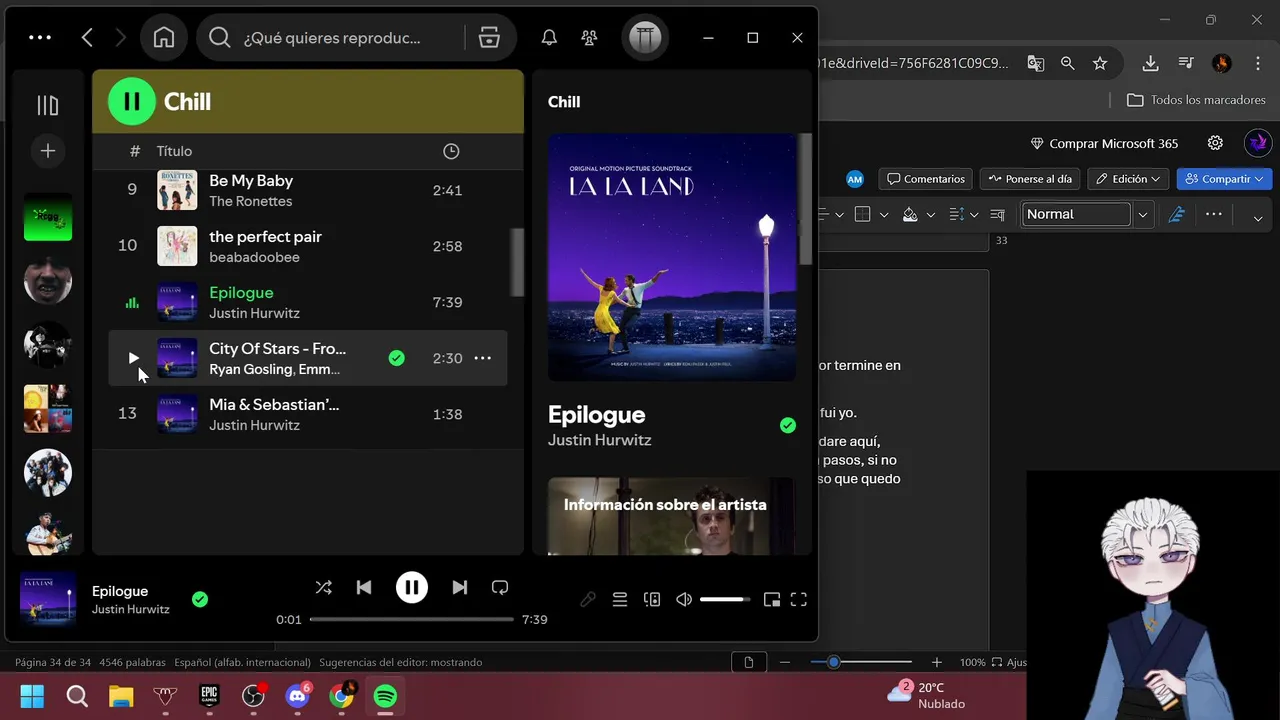Toggle liked checkmark on City Of Stars
Screen dimensions: 1280x720
(x=397, y=358)
